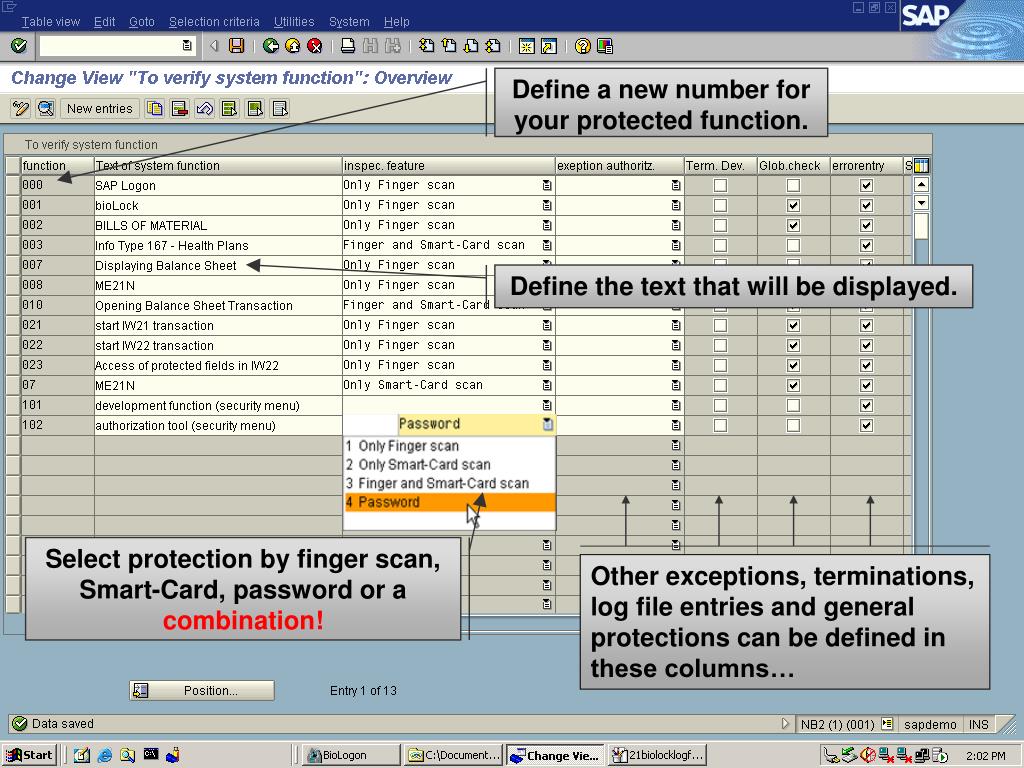Click the Position... button

click(x=202, y=690)
